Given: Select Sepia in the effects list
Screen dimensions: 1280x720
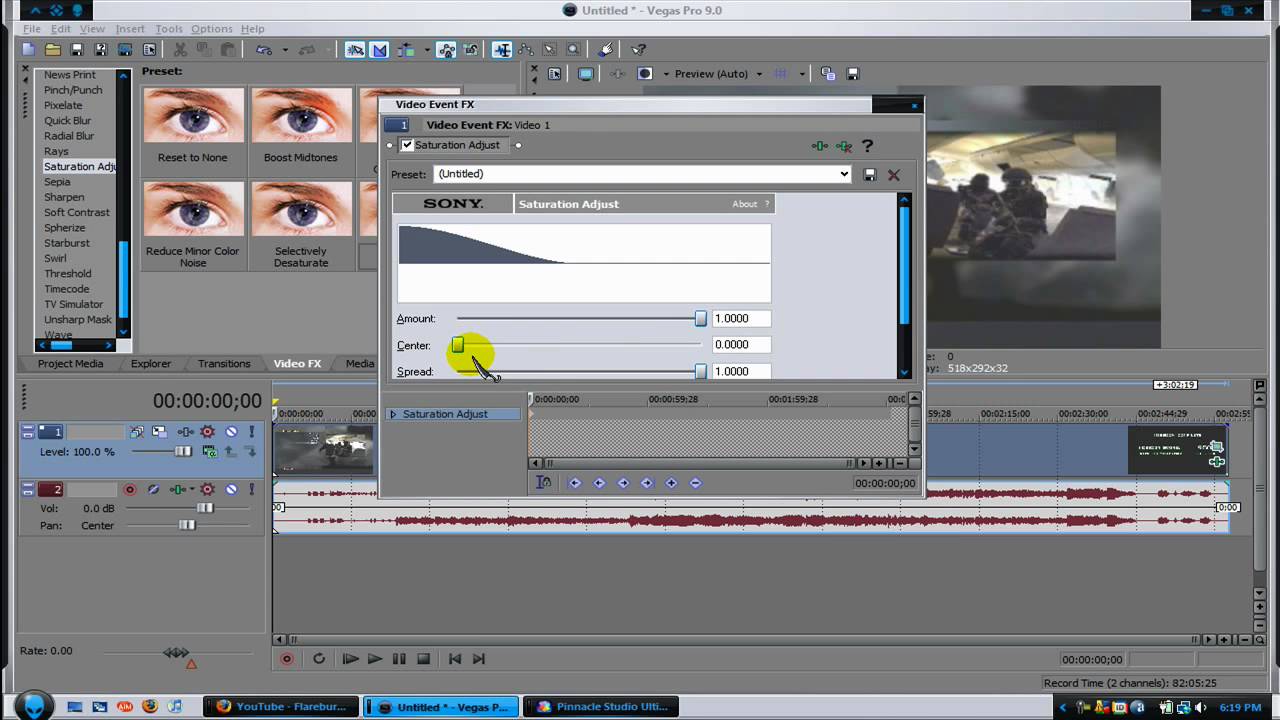Looking at the screenshot, I should [57, 182].
